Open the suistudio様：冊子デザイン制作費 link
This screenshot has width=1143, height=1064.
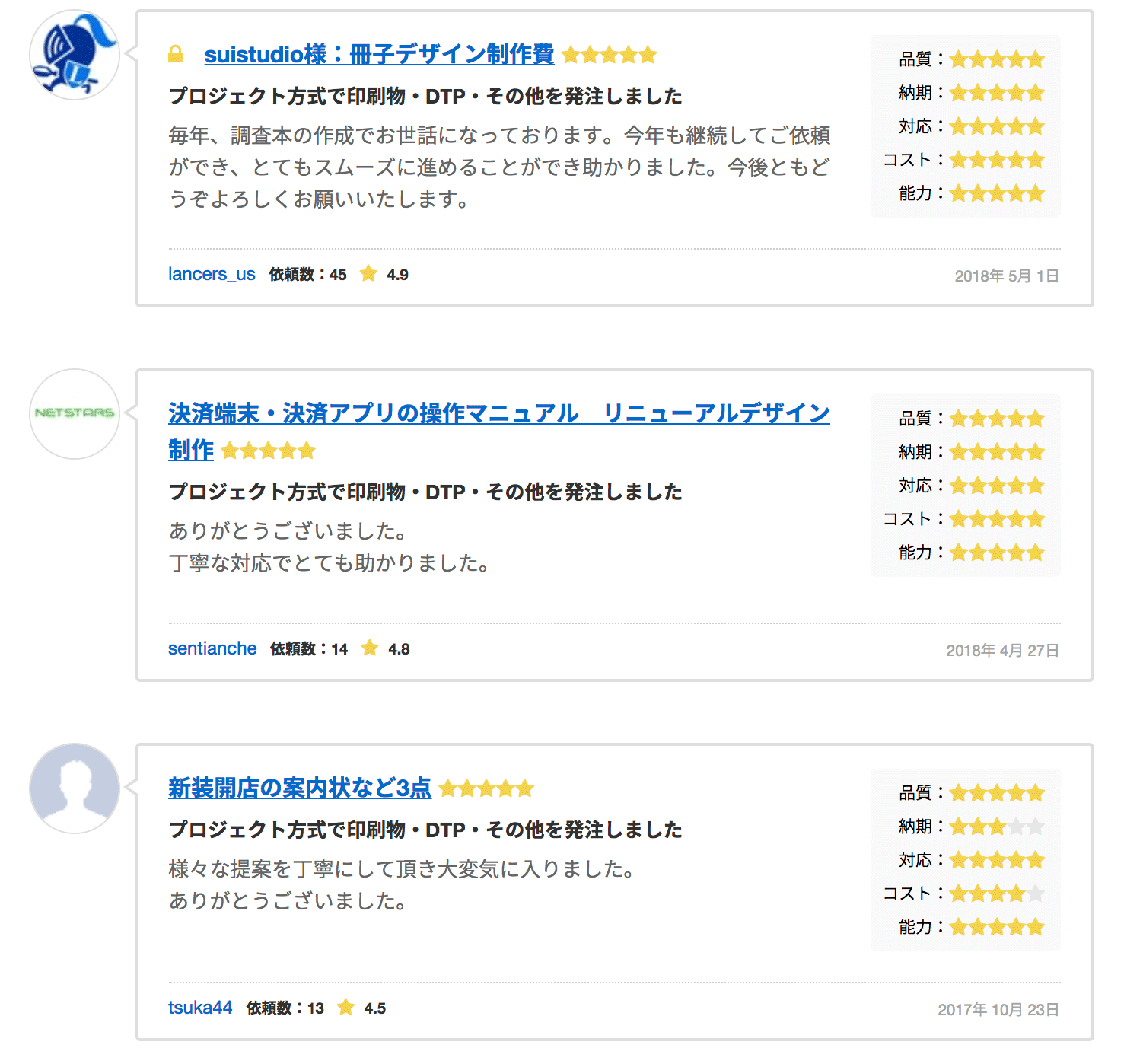[x=379, y=54]
